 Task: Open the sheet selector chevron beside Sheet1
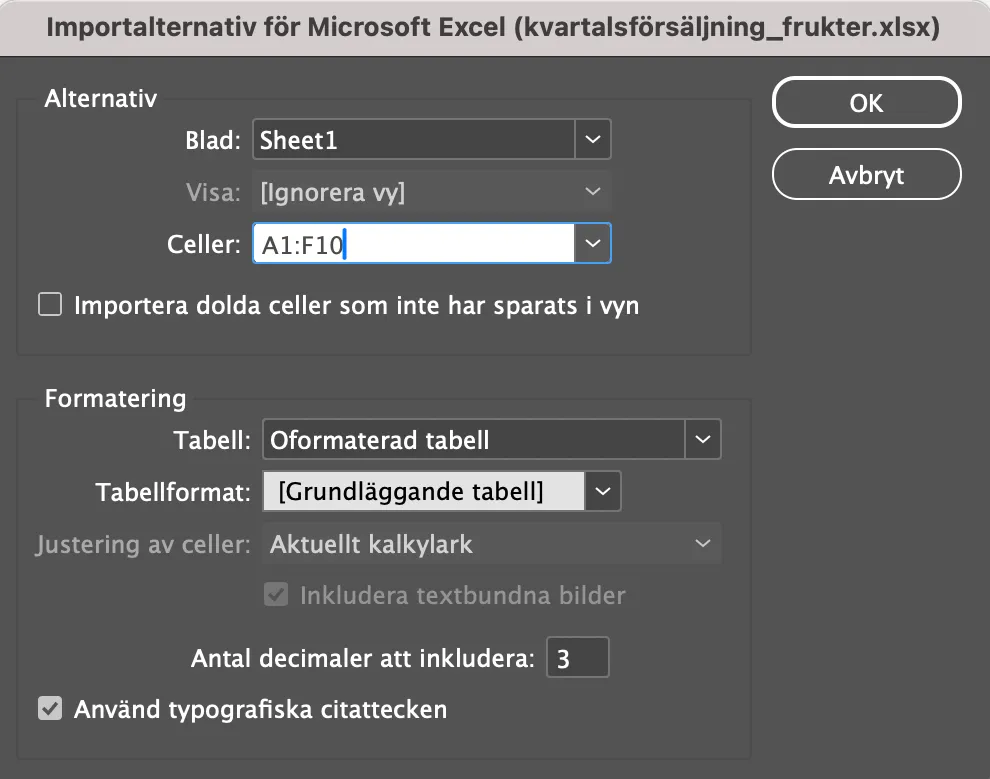coord(592,139)
